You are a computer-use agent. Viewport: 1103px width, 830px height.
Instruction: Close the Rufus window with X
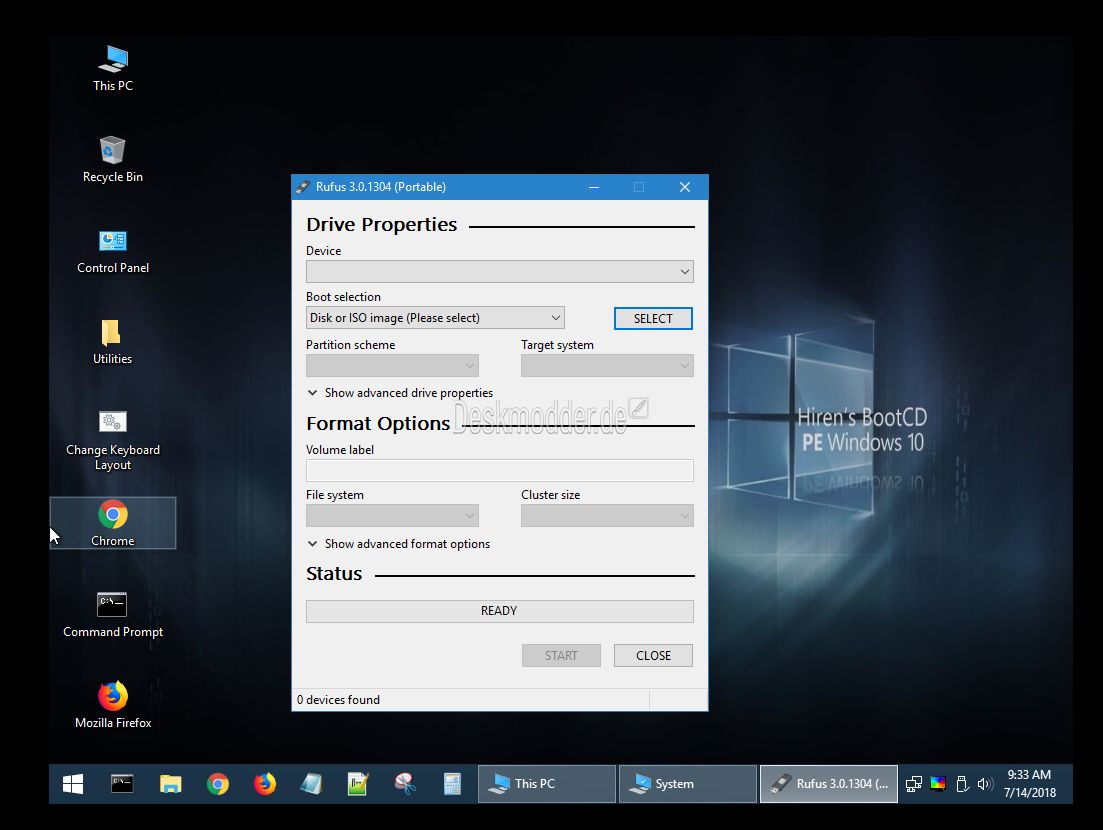[x=684, y=187]
